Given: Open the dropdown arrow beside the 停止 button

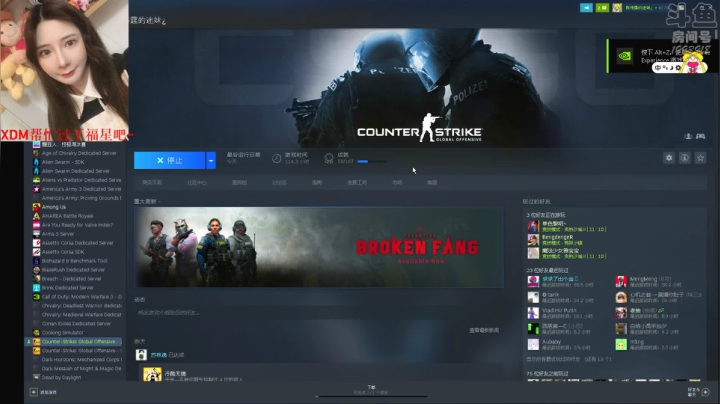Looking at the screenshot, I should click(211, 160).
